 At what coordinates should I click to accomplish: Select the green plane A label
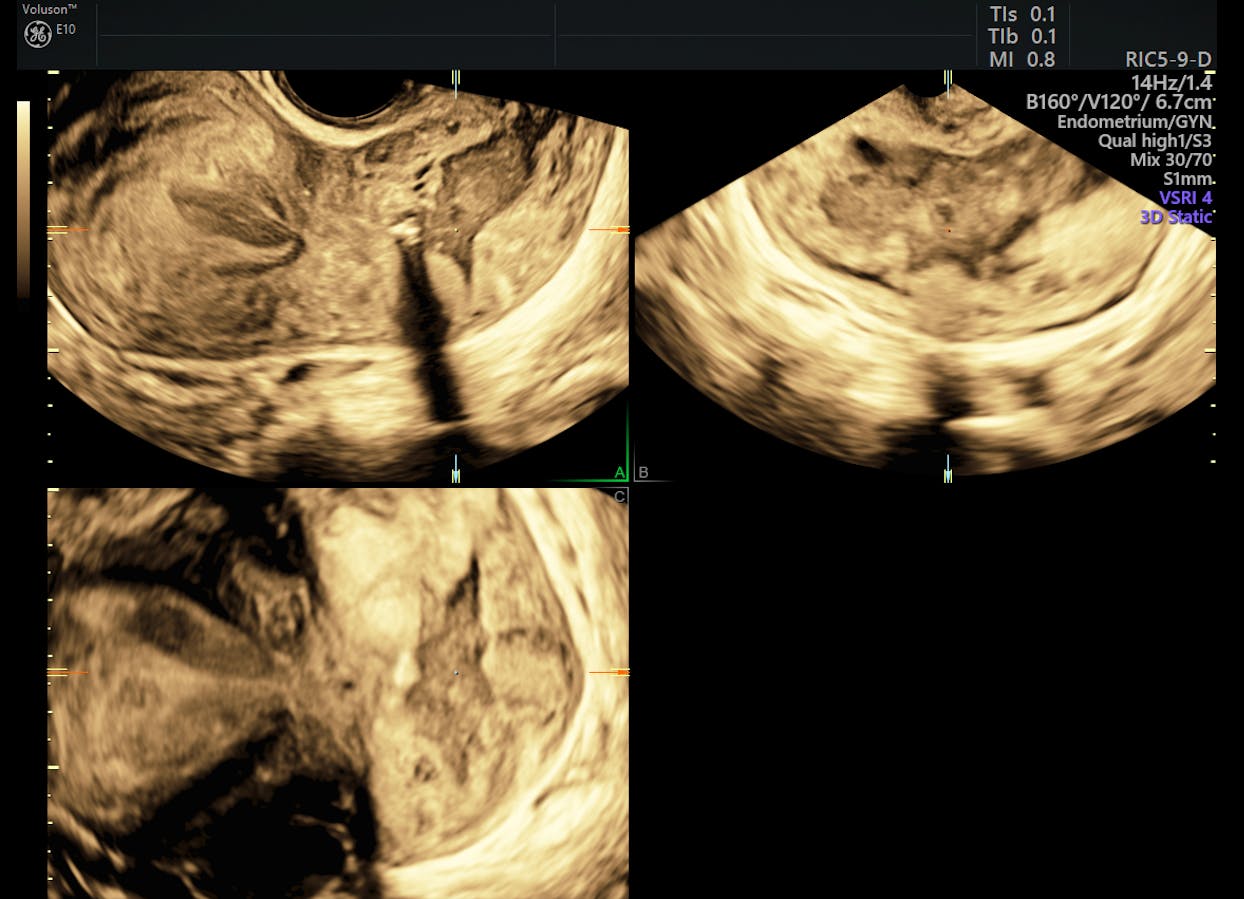620,472
